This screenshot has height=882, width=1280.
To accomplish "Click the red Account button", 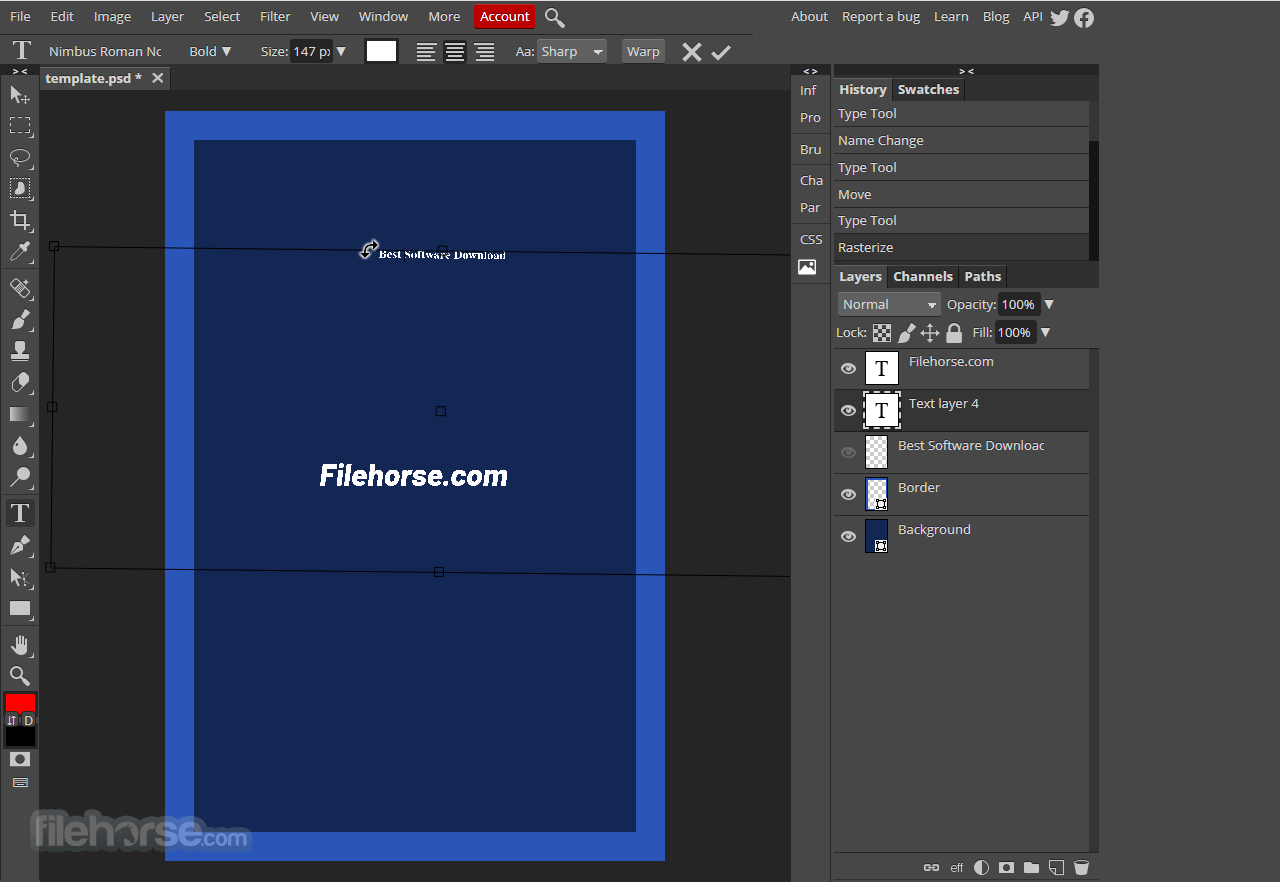I will 505,17.
